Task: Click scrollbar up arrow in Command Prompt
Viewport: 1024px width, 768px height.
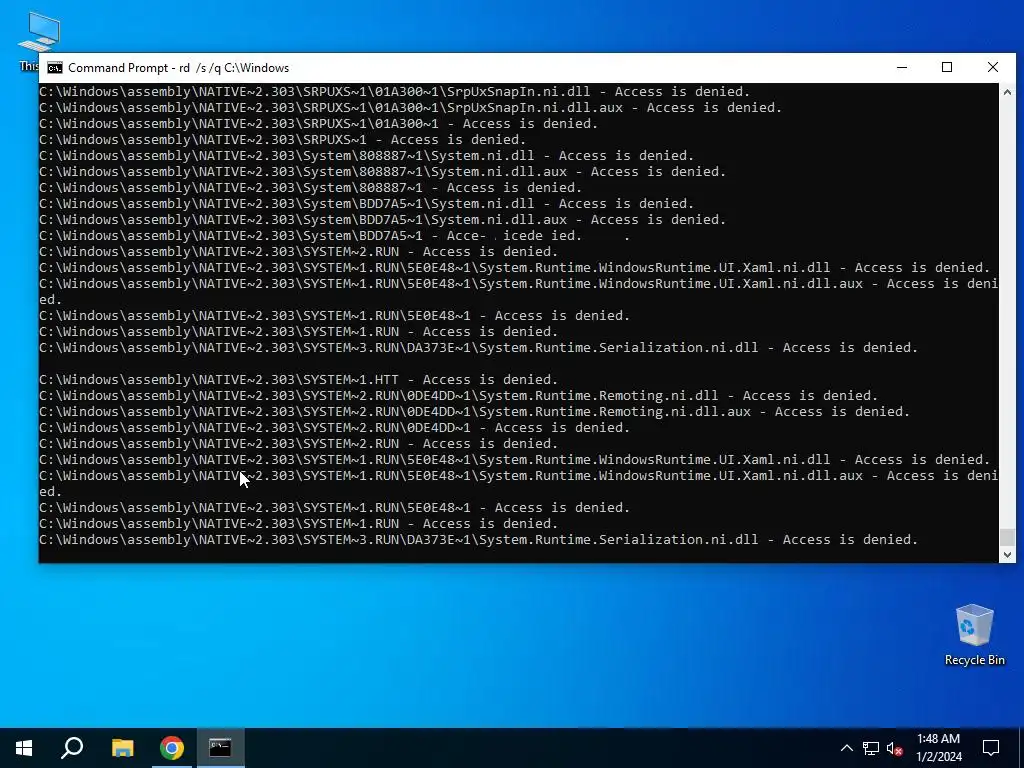Action: point(1007,92)
